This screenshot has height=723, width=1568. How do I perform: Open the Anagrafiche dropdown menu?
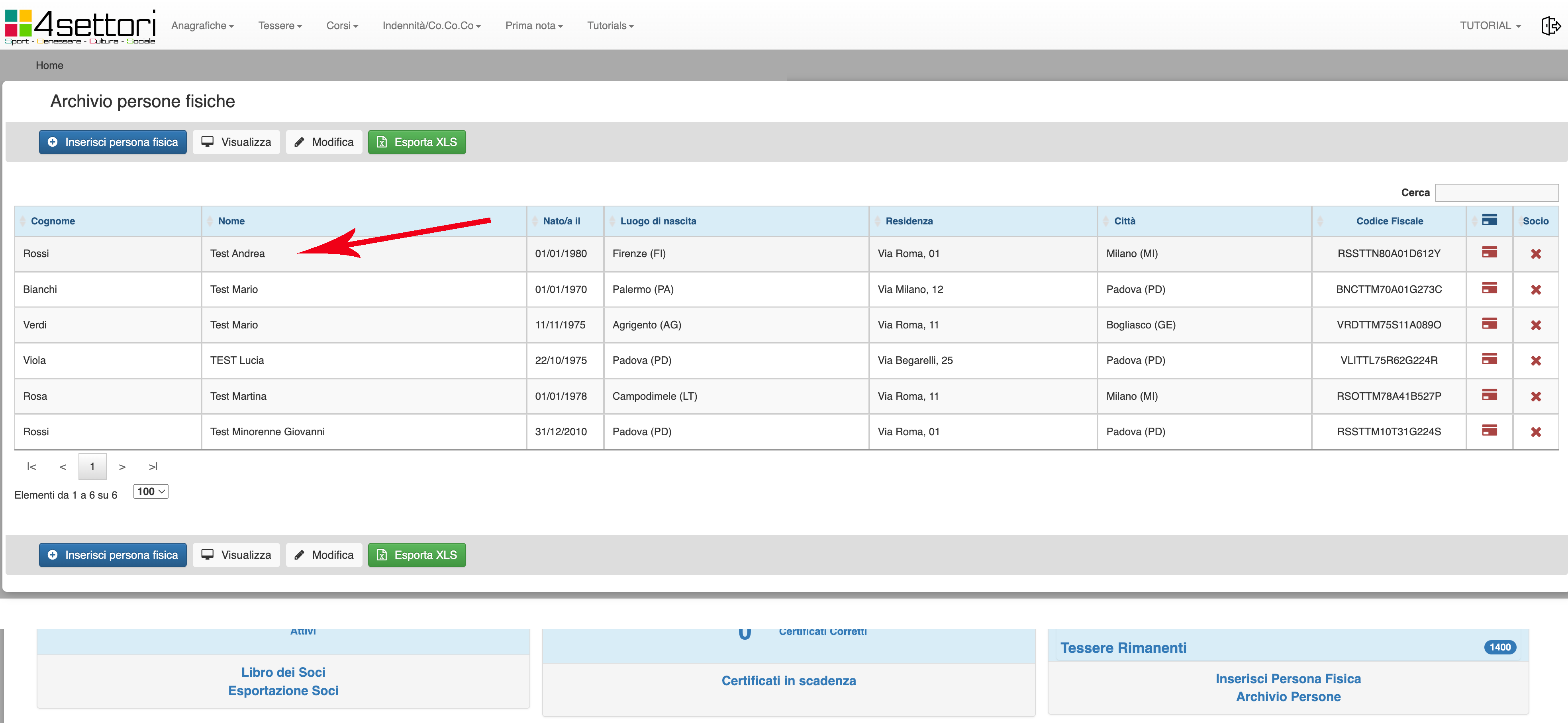pyautogui.click(x=202, y=26)
